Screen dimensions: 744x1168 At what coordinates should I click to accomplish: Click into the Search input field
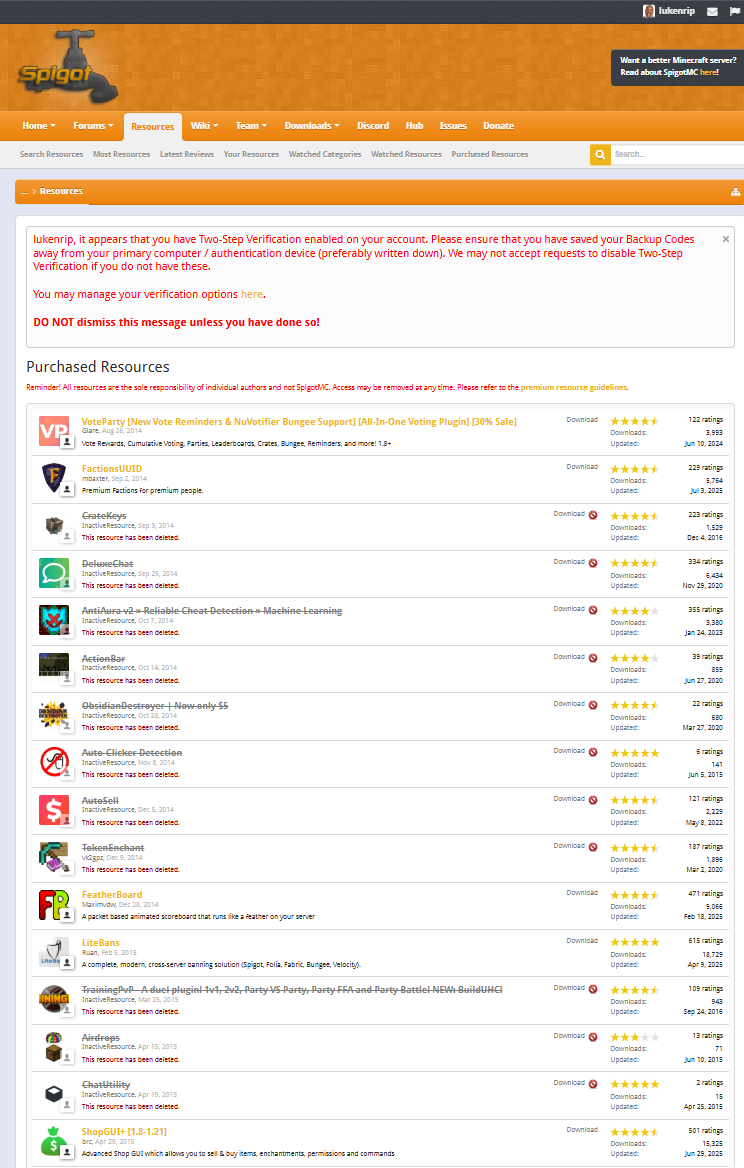676,154
